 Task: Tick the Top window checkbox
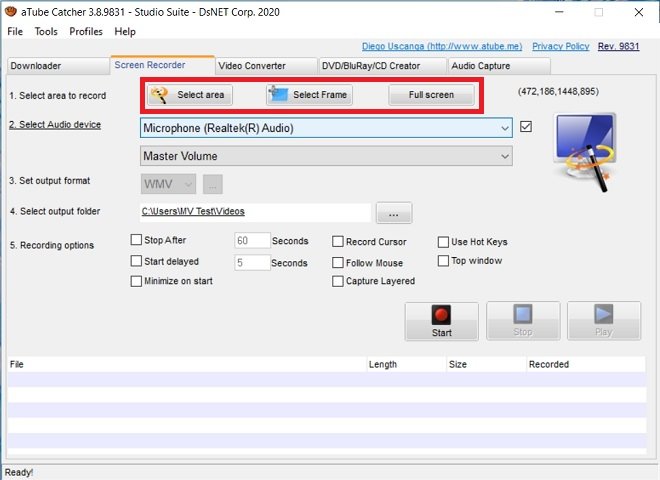443,261
